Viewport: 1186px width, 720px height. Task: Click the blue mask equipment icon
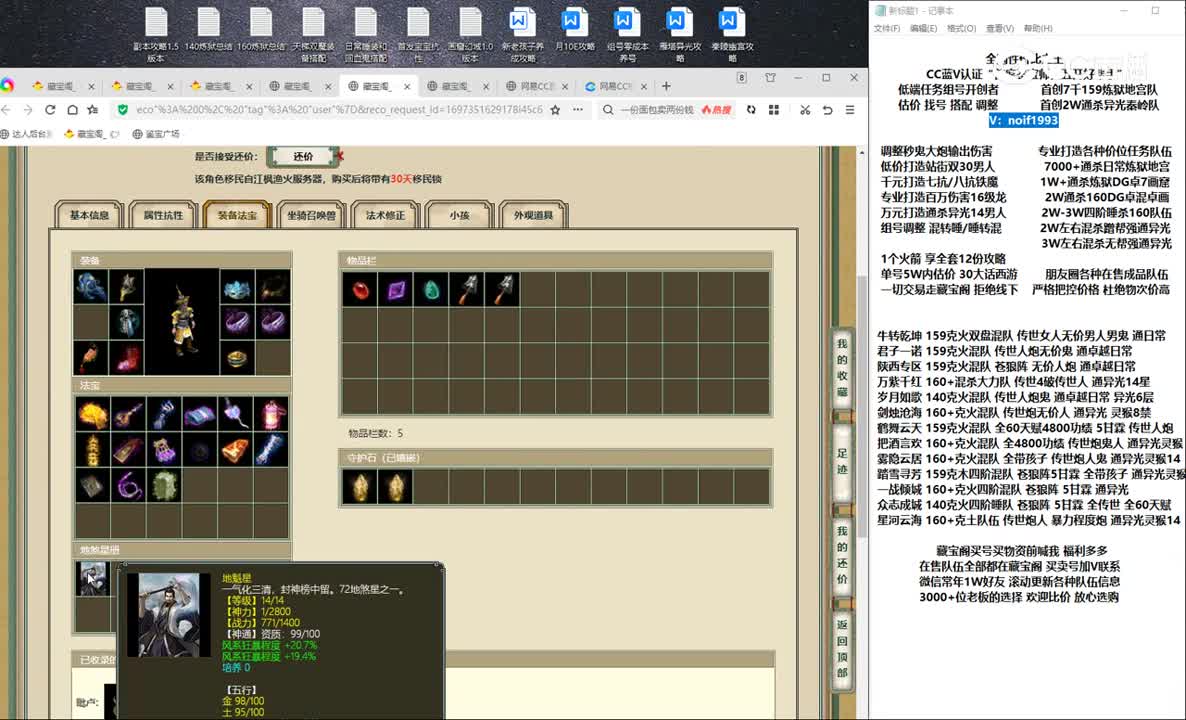click(x=238, y=287)
